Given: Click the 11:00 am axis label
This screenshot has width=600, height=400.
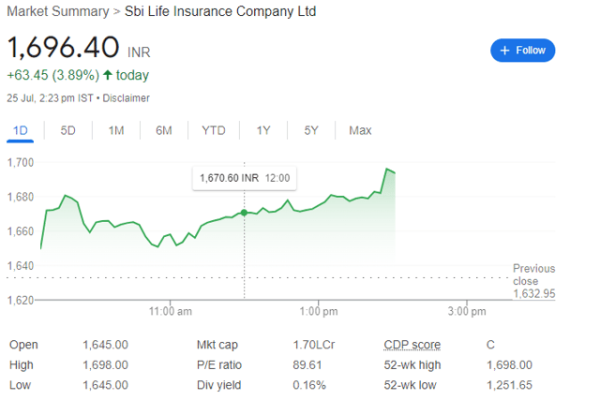Looking at the screenshot, I should (x=171, y=311).
